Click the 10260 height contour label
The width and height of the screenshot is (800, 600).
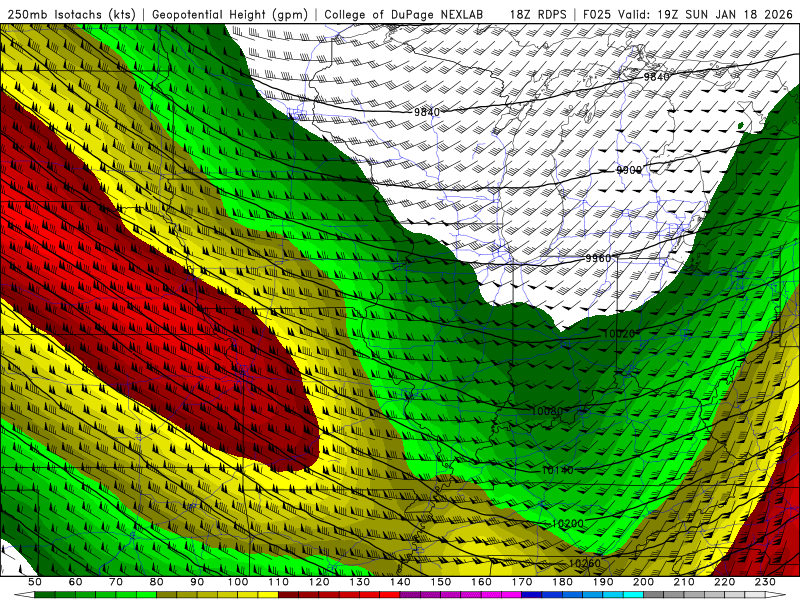coord(585,563)
